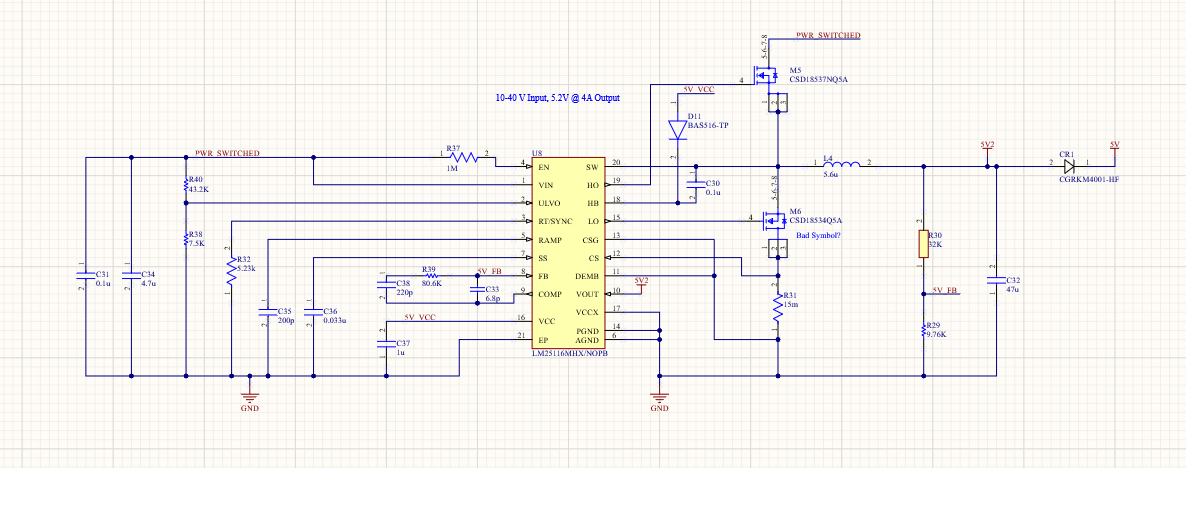This screenshot has height=523, width=1186.
Task: Click the CR1 diode symbol
Action: [1069, 167]
